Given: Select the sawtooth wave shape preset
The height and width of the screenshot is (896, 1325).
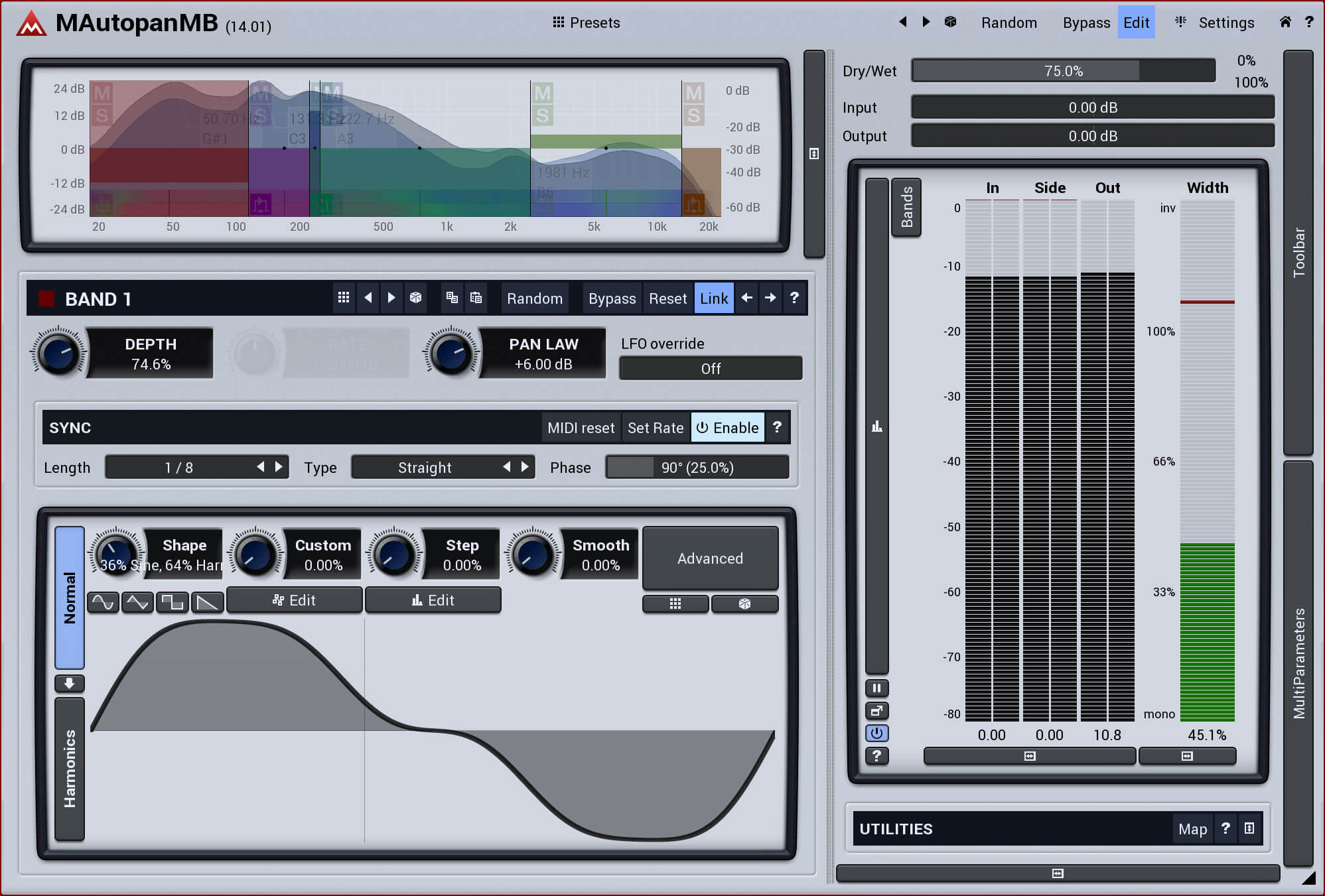Looking at the screenshot, I should pos(207,602).
